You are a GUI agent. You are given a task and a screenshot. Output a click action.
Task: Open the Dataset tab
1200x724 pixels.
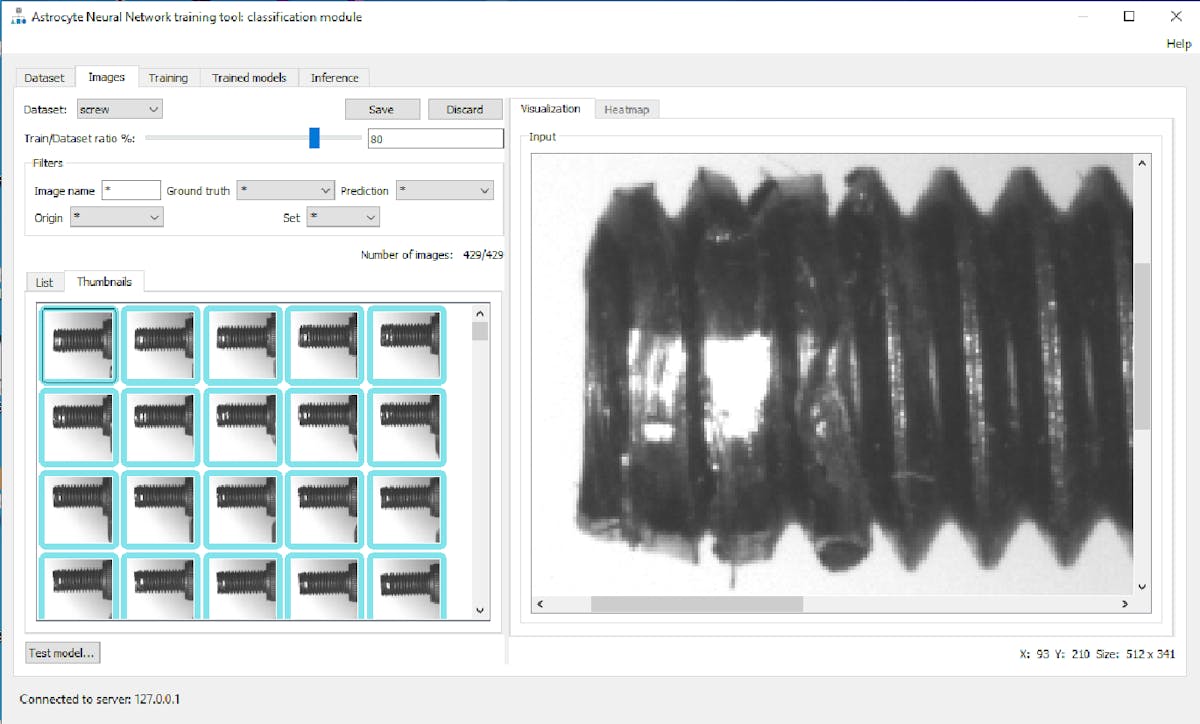pos(44,77)
